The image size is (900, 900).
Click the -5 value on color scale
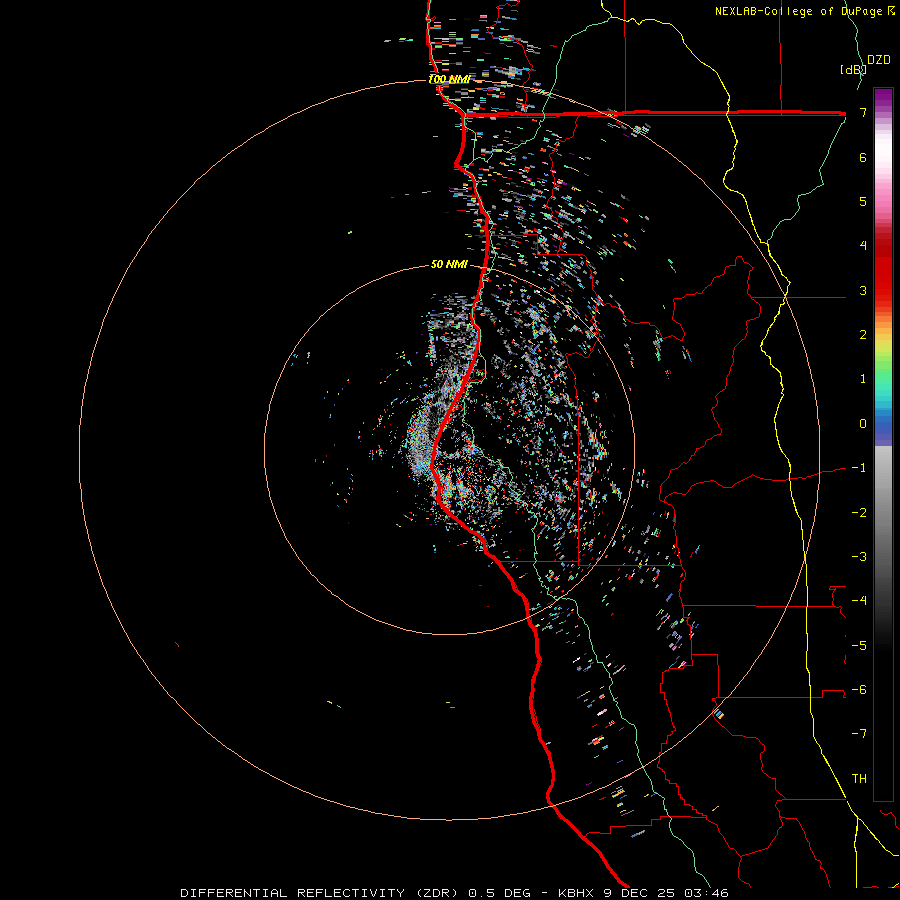tap(859, 646)
